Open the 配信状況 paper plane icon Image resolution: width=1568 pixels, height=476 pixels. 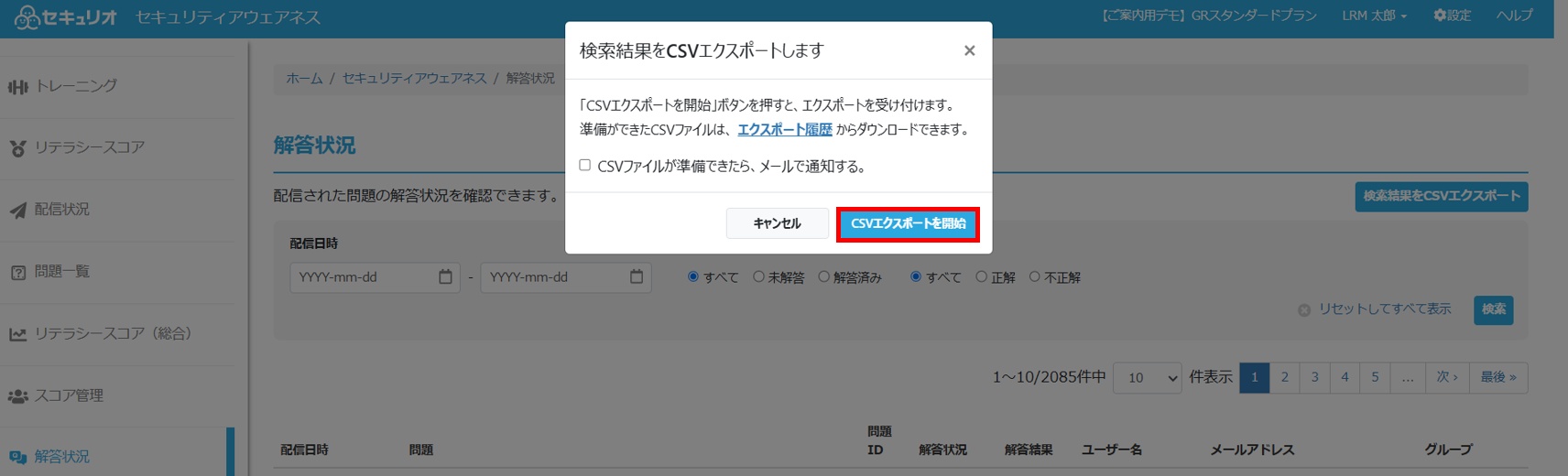[18, 211]
